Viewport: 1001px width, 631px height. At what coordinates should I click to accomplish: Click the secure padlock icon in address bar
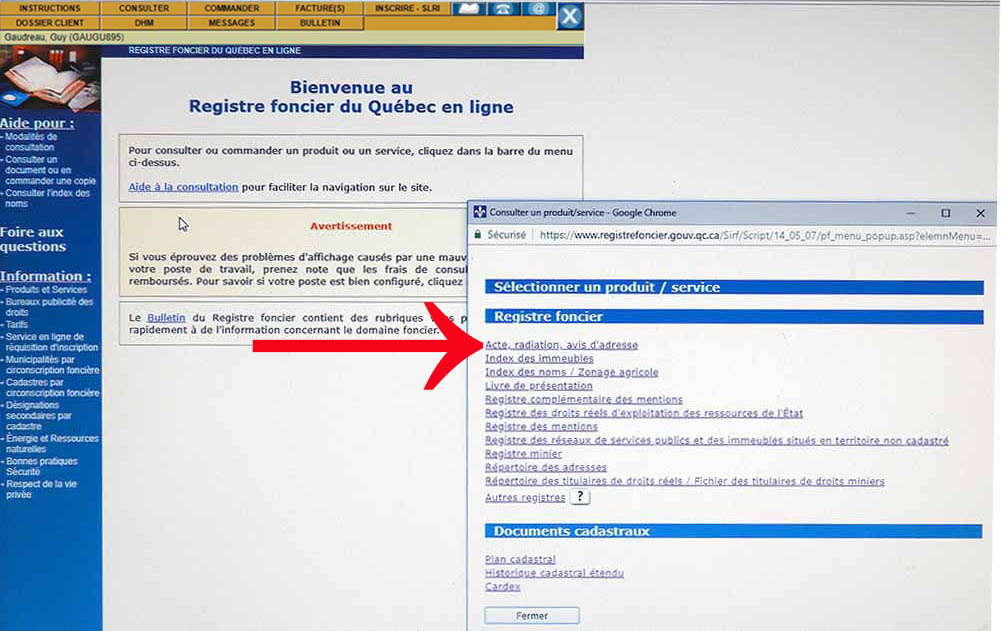pyautogui.click(x=479, y=235)
